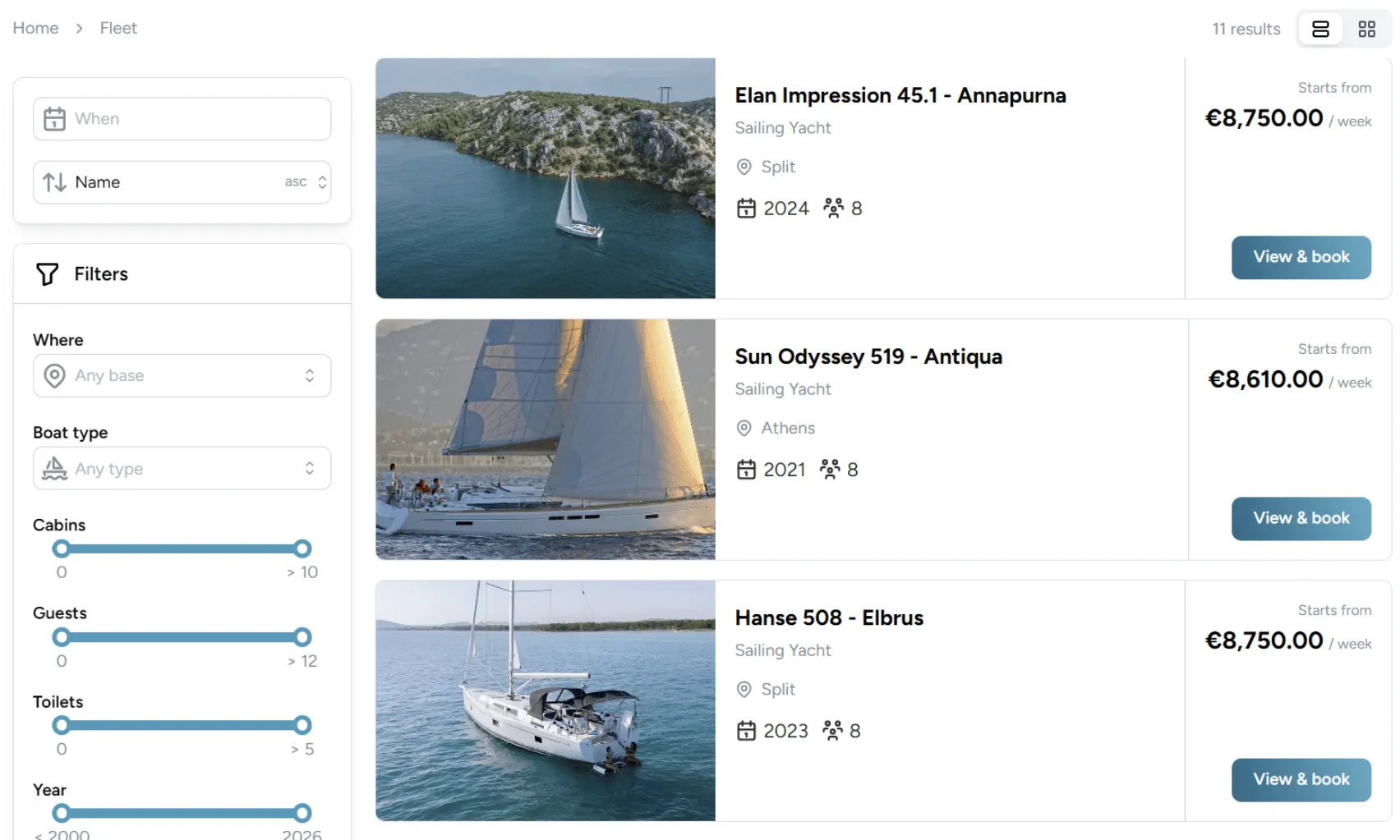Click the When date input field

pos(182,119)
